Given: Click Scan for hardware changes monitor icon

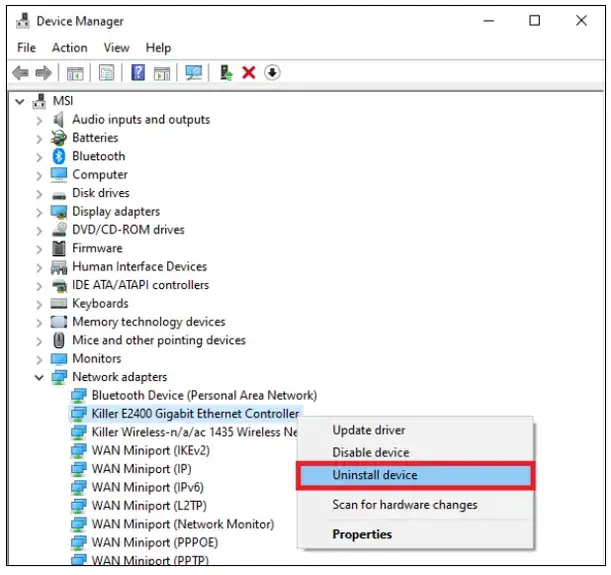Looking at the screenshot, I should coord(194,72).
